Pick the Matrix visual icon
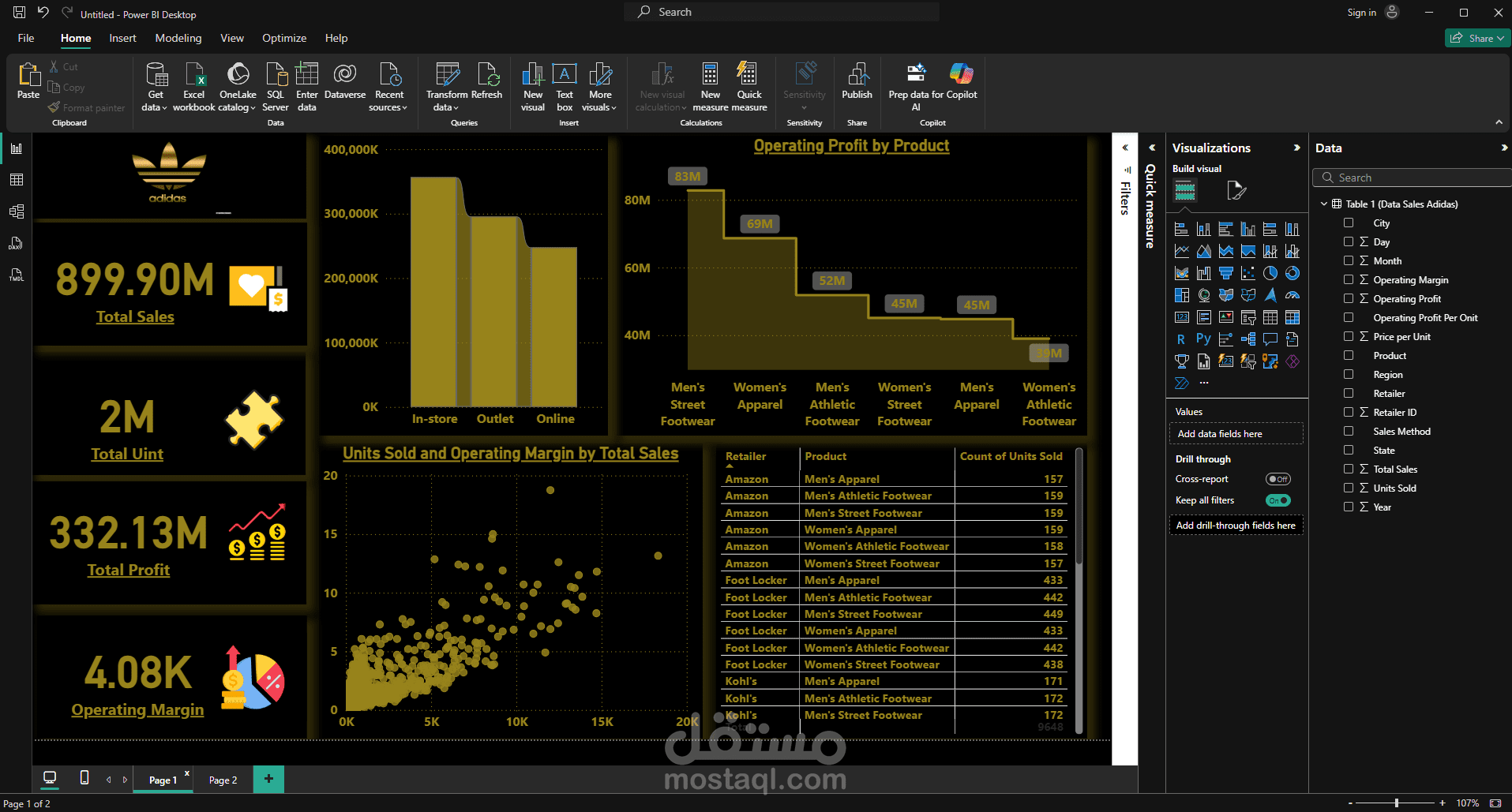The width and height of the screenshot is (1512, 812). [1292, 318]
